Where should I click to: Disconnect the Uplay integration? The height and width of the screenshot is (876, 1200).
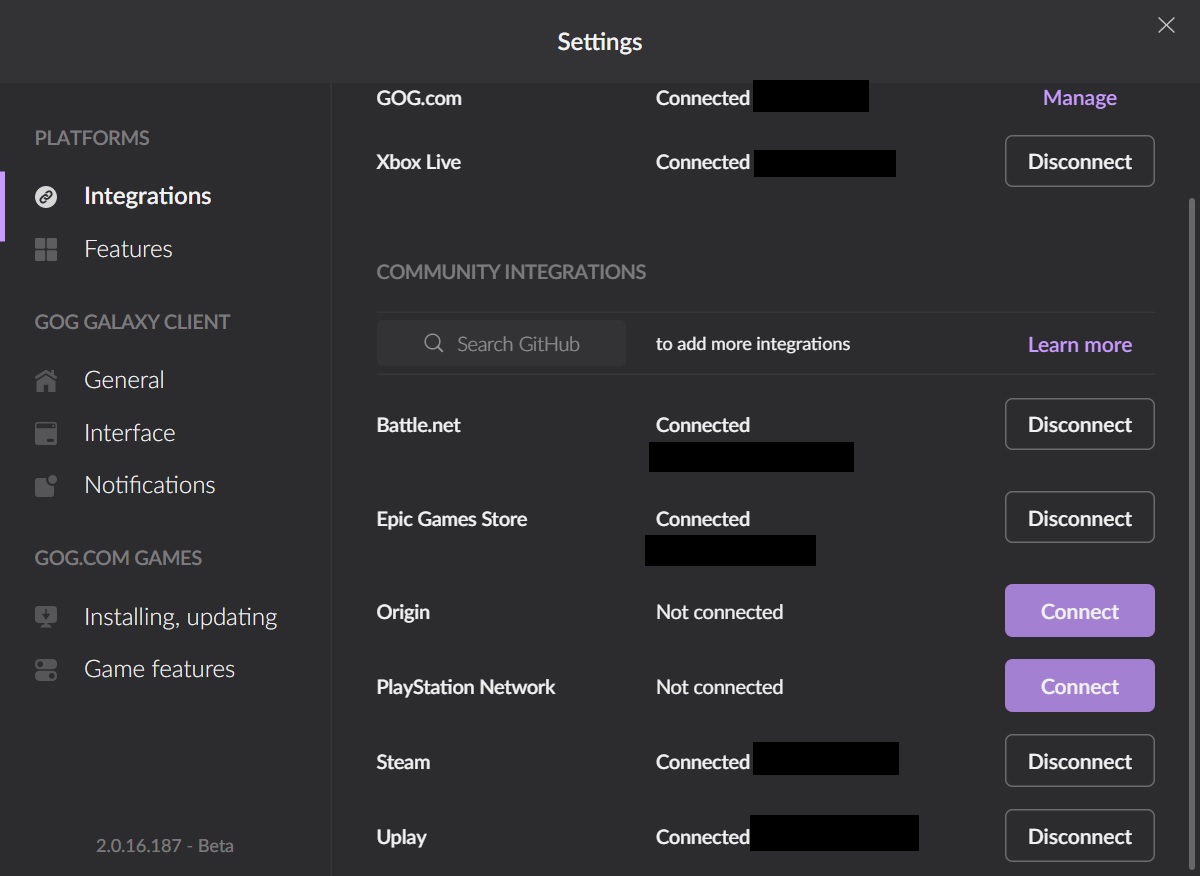click(x=1079, y=836)
